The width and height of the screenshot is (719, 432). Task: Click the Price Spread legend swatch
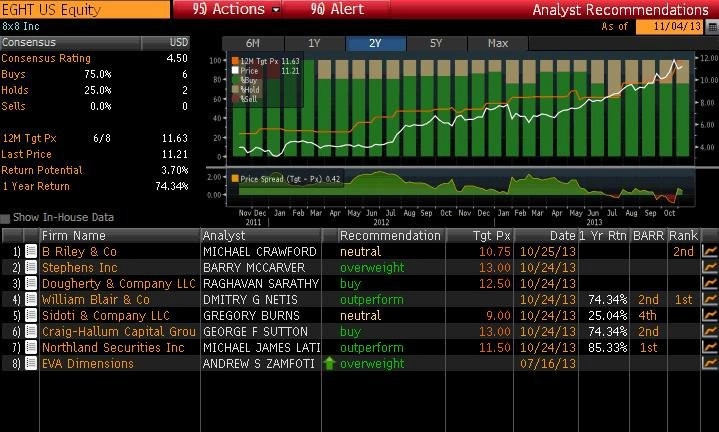point(235,179)
